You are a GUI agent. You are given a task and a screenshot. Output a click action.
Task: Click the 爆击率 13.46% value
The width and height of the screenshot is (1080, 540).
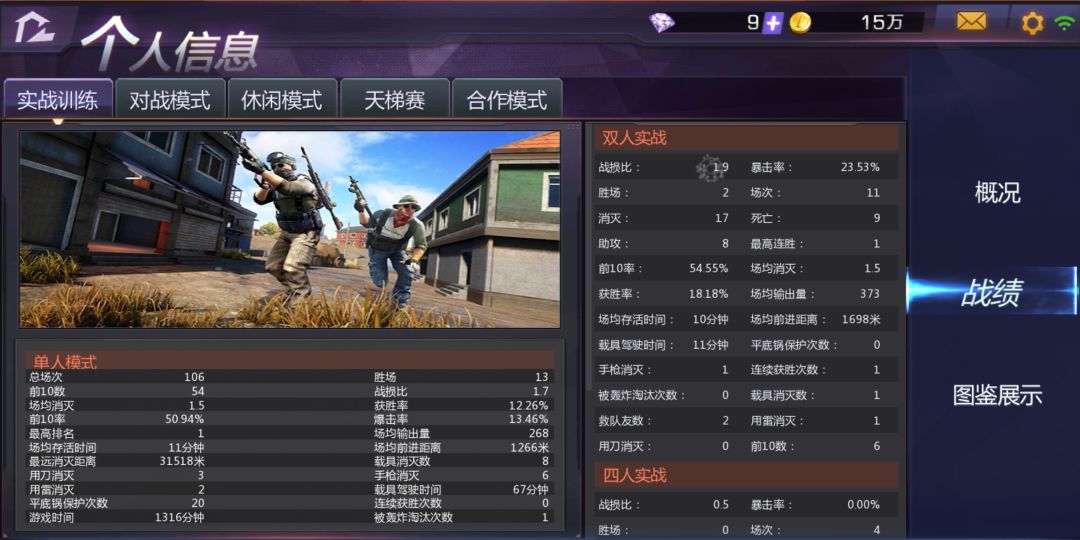click(x=528, y=419)
